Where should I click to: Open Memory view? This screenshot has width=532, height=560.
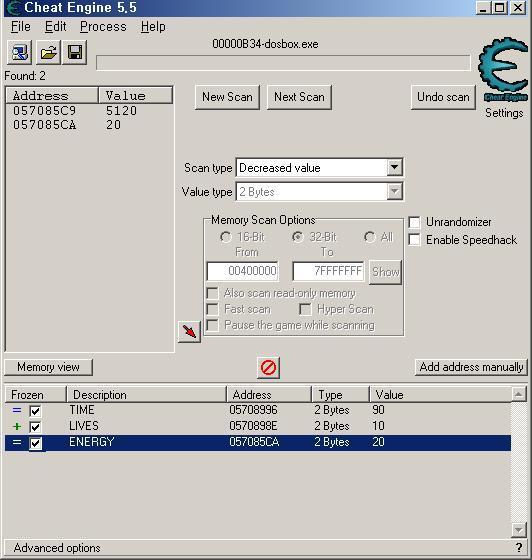(48, 367)
